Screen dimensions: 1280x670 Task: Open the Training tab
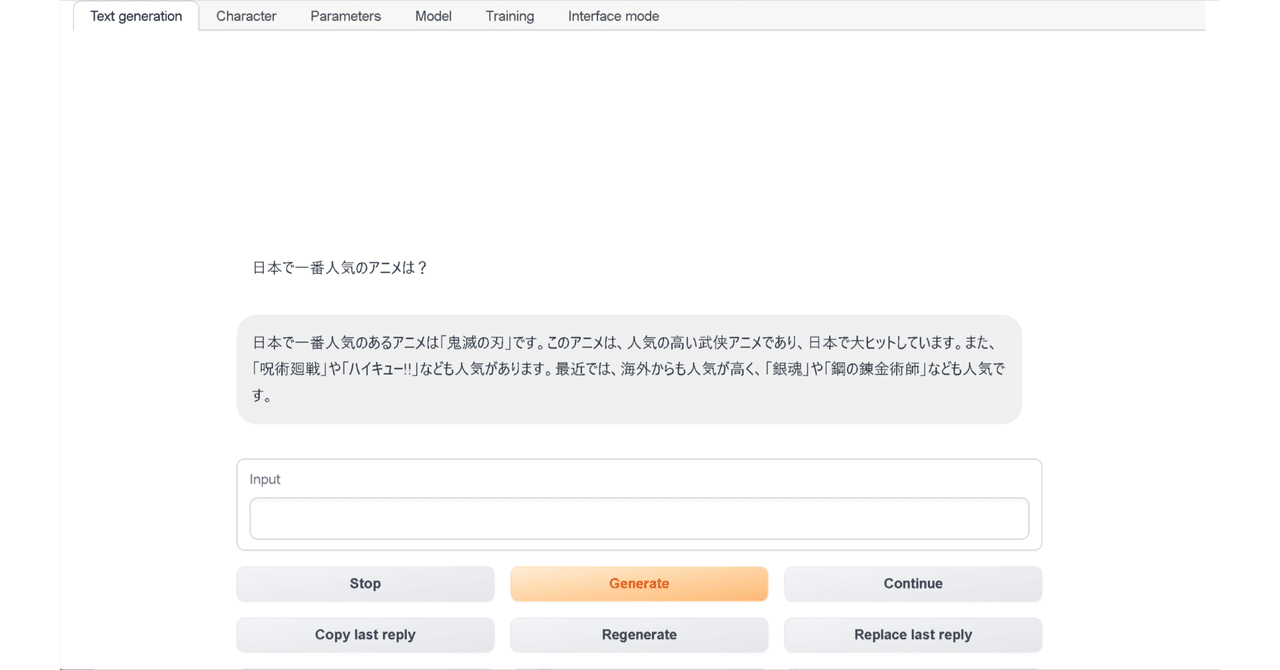tap(509, 16)
